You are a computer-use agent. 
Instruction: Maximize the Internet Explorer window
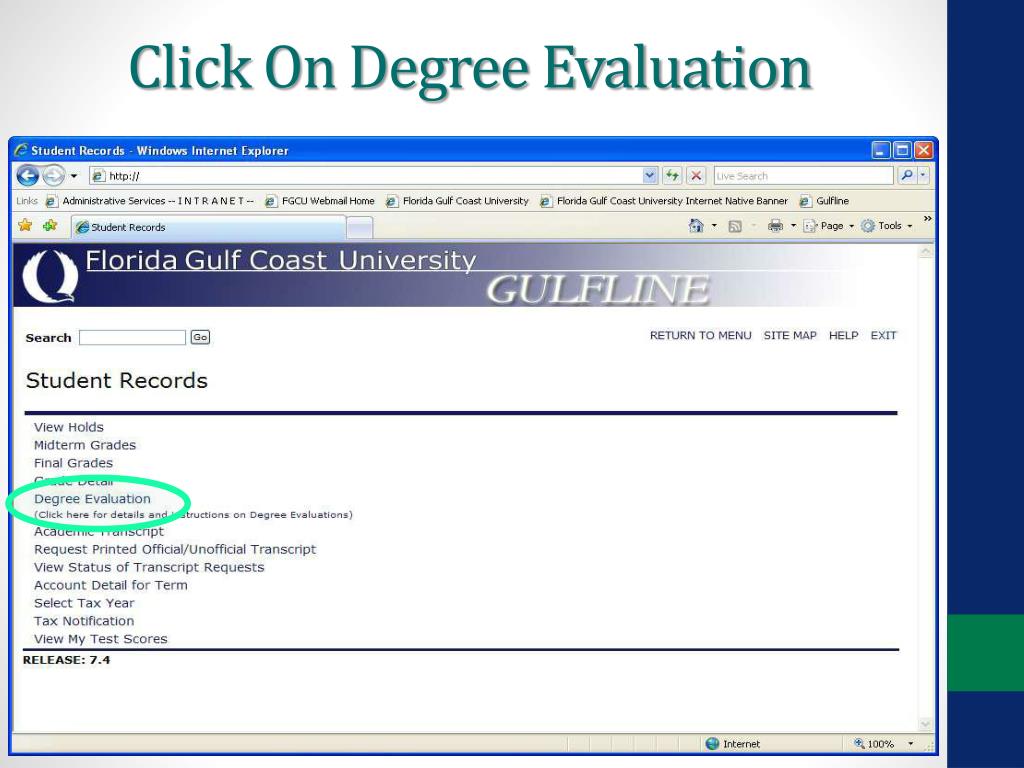(x=902, y=151)
